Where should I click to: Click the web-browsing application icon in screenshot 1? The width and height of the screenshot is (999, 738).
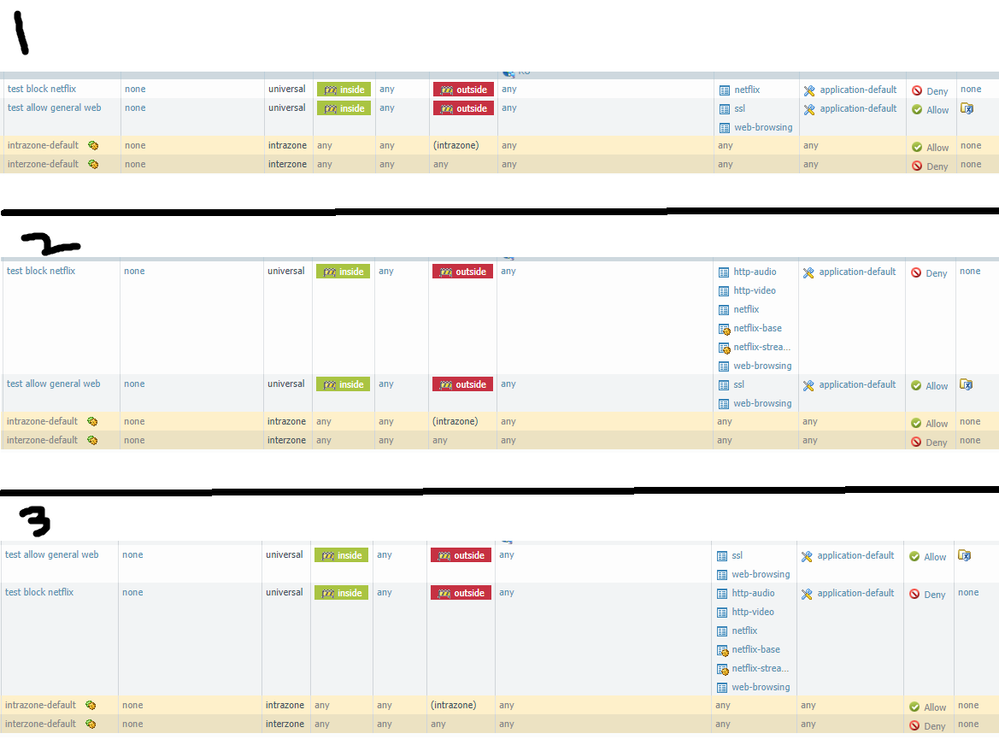pos(724,128)
